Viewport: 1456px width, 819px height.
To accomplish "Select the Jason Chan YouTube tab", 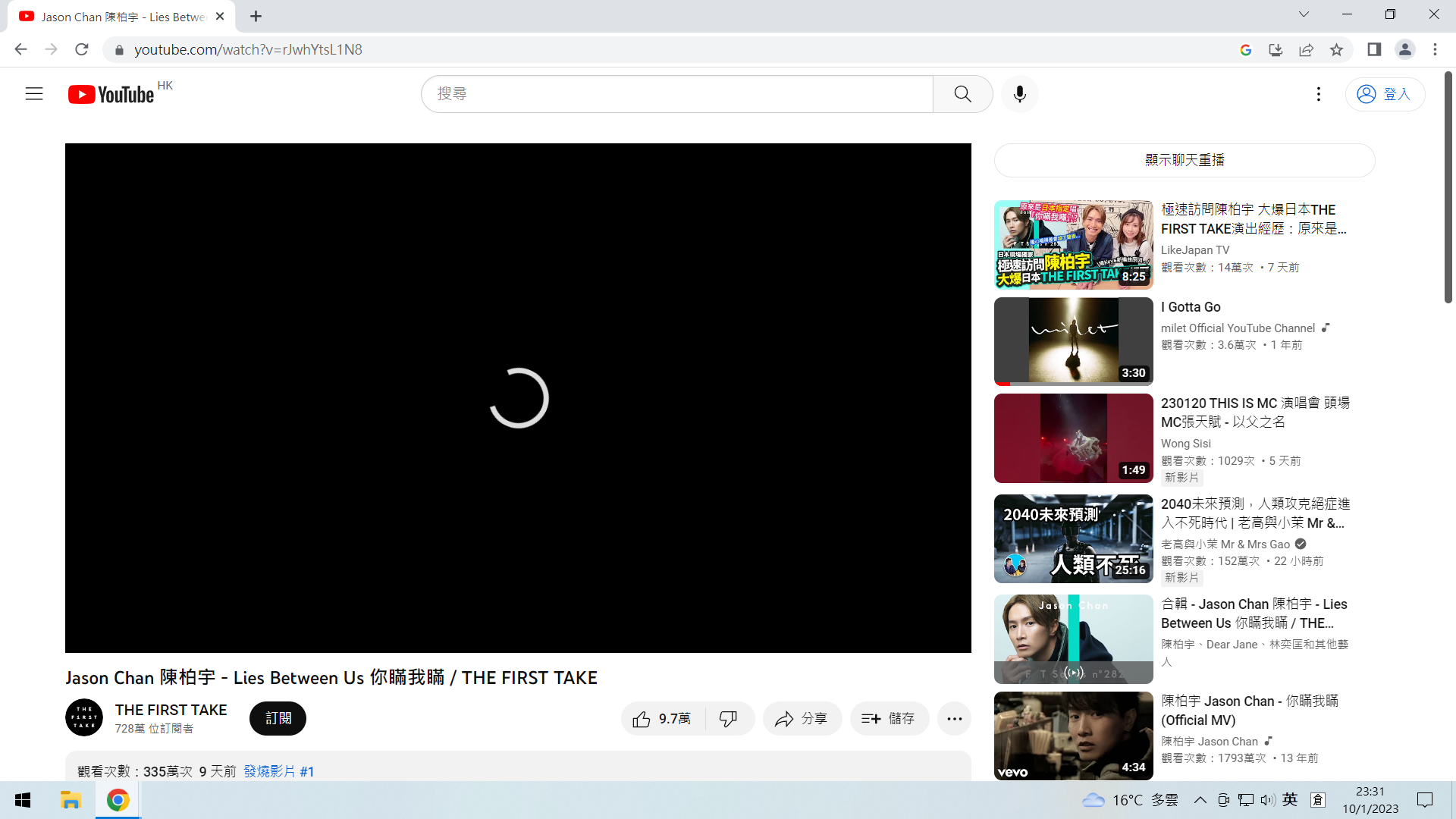I will pyautogui.click(x=121, y=17).
